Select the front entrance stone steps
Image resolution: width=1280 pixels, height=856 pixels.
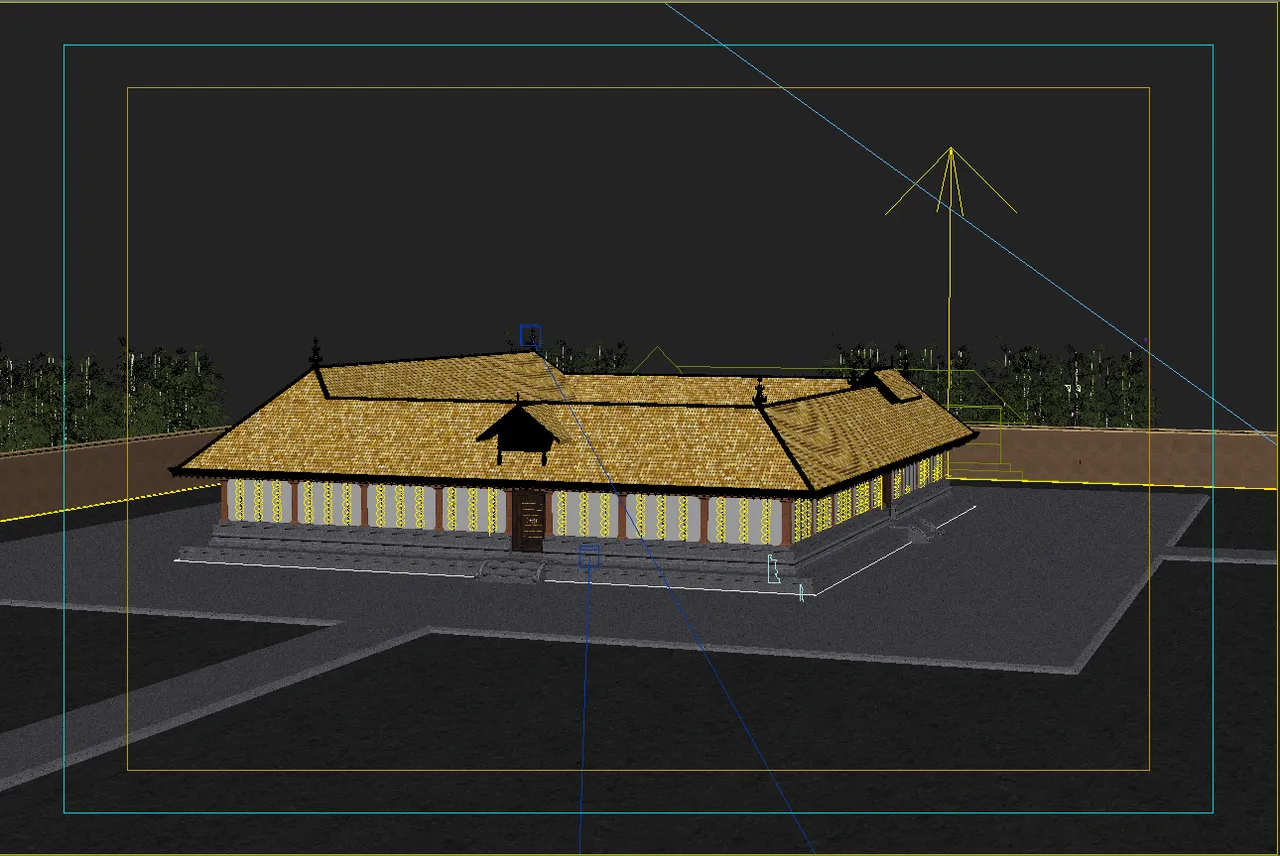point(512,570)
